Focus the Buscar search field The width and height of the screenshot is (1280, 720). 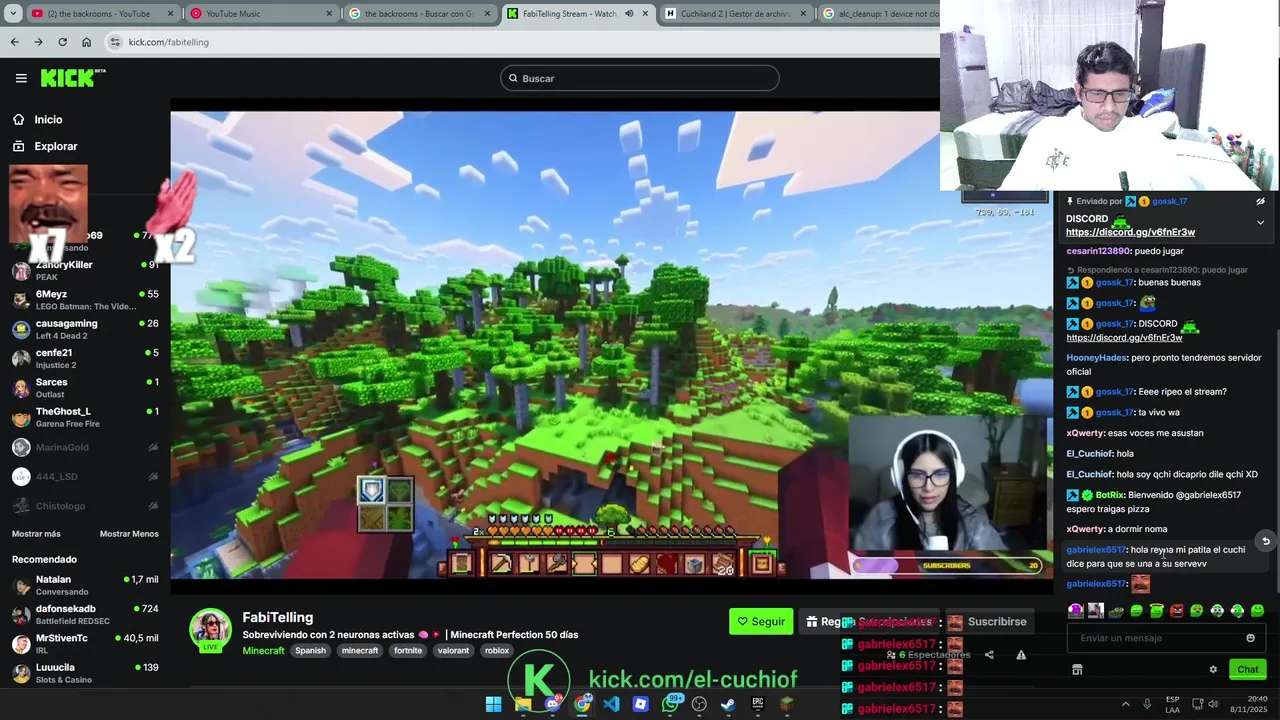(x=640, y=78)
